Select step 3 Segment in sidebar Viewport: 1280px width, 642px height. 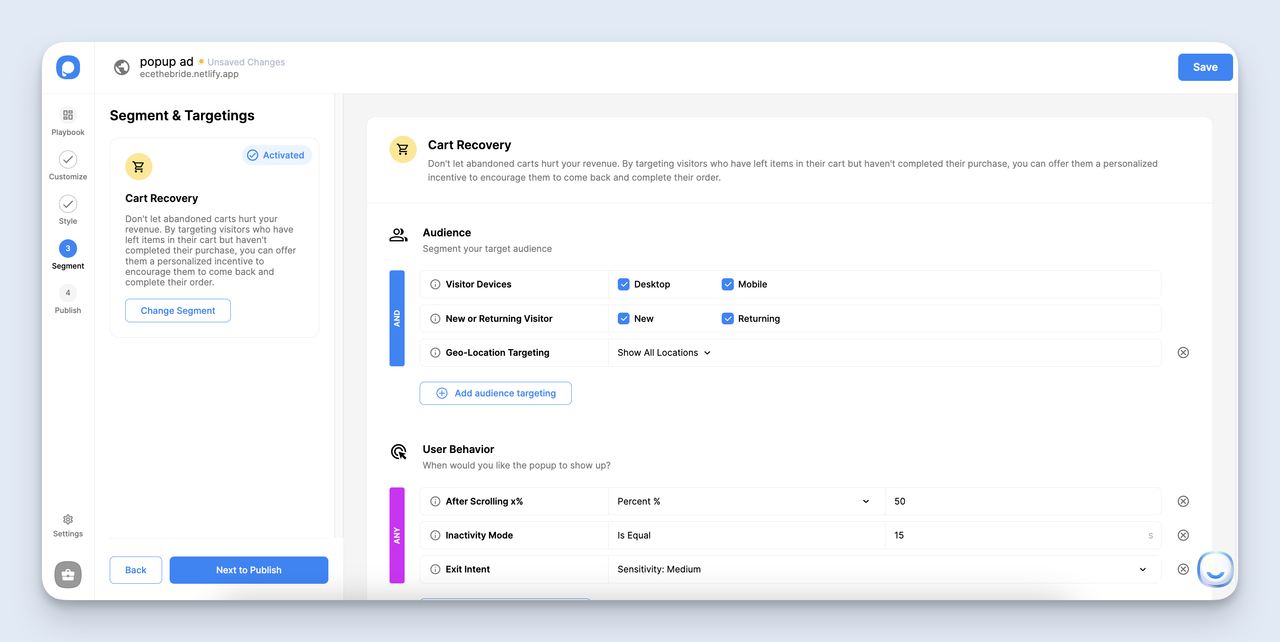pos(68,248)
